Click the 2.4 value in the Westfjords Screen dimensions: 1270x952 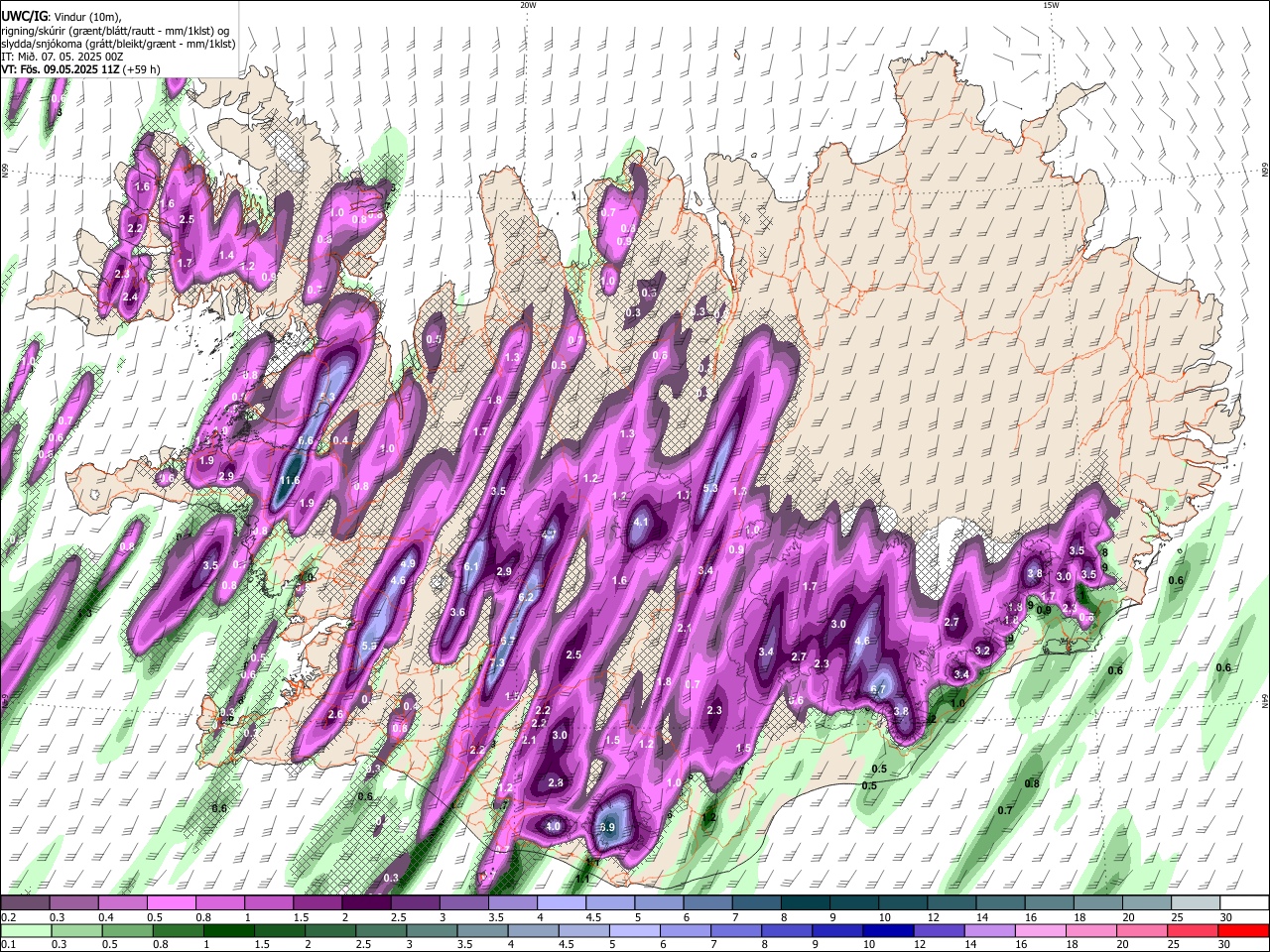[130, 297]
